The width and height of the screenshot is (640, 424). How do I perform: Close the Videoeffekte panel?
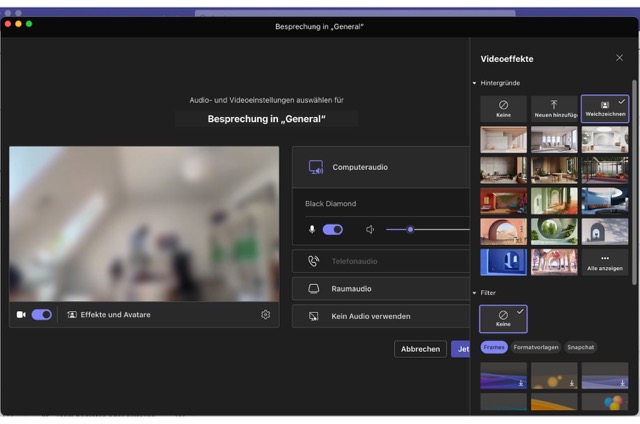[x=619, y=58]
